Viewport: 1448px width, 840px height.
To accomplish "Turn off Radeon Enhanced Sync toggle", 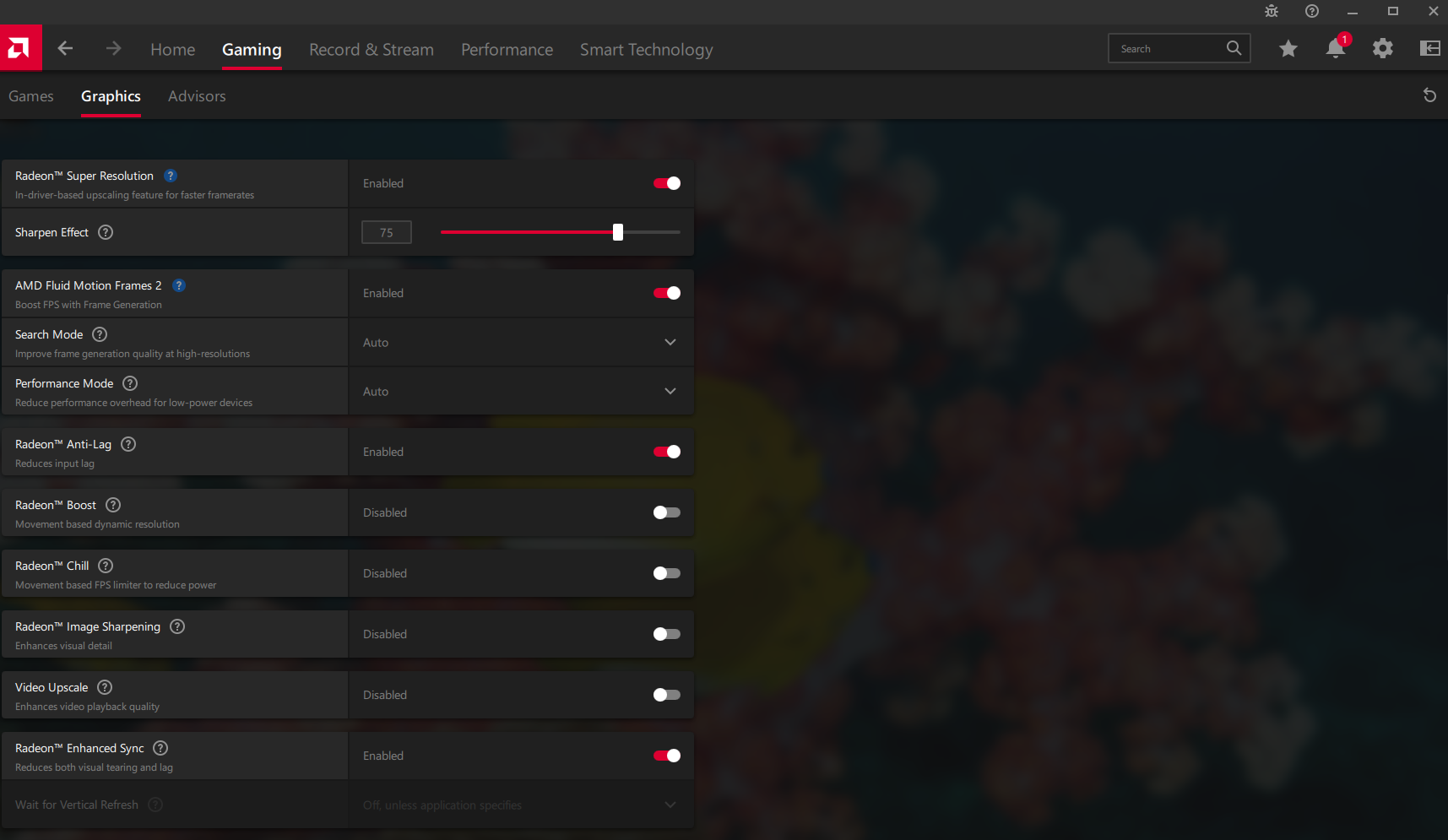I will [667, 756].
